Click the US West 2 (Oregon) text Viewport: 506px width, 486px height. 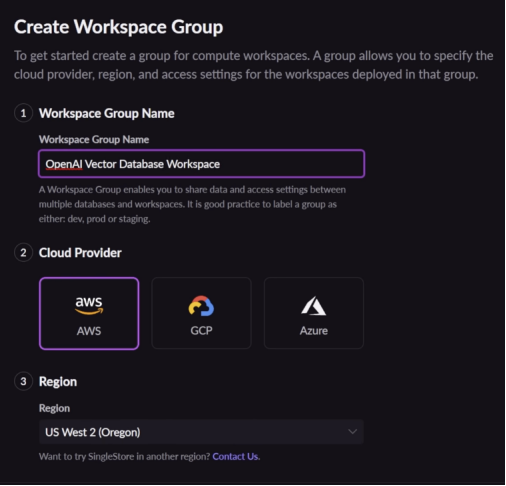point(93,432)
